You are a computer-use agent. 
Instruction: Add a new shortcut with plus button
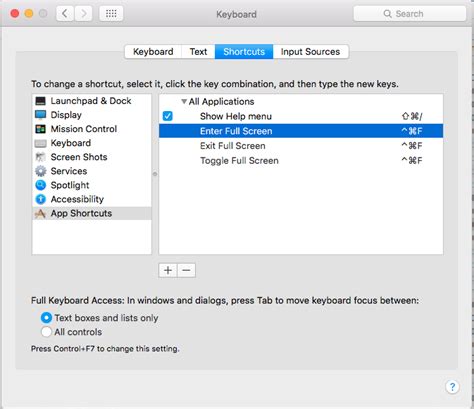[x=168, y=270]
